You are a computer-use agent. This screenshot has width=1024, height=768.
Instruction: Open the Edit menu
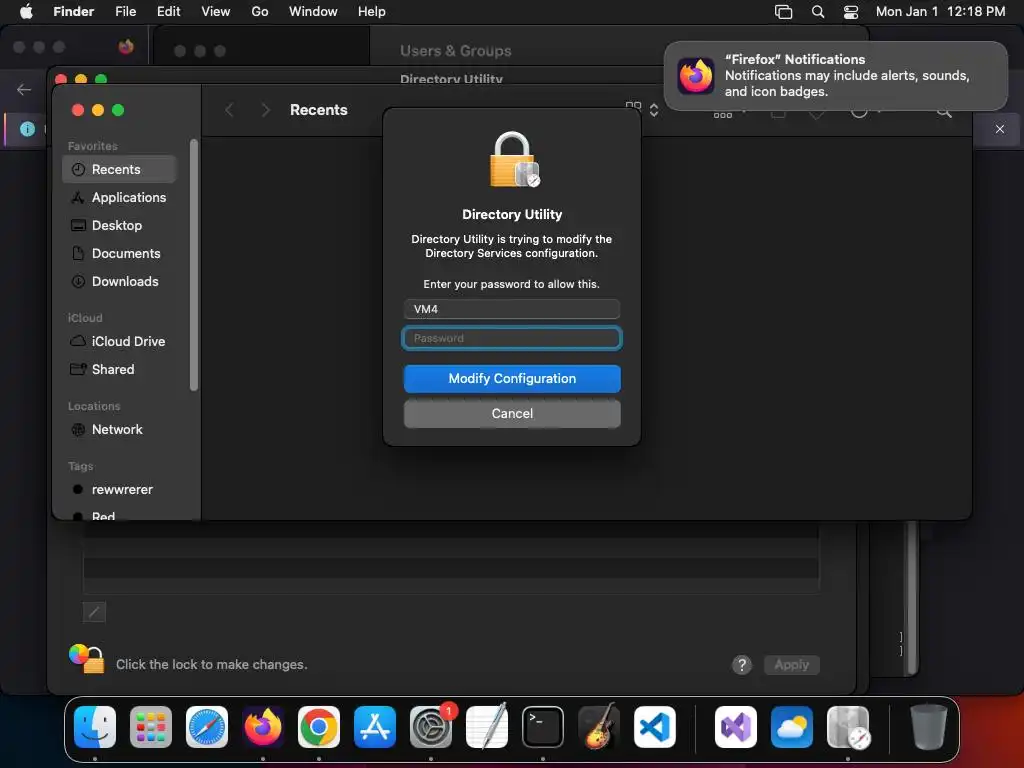click(168, 12)
